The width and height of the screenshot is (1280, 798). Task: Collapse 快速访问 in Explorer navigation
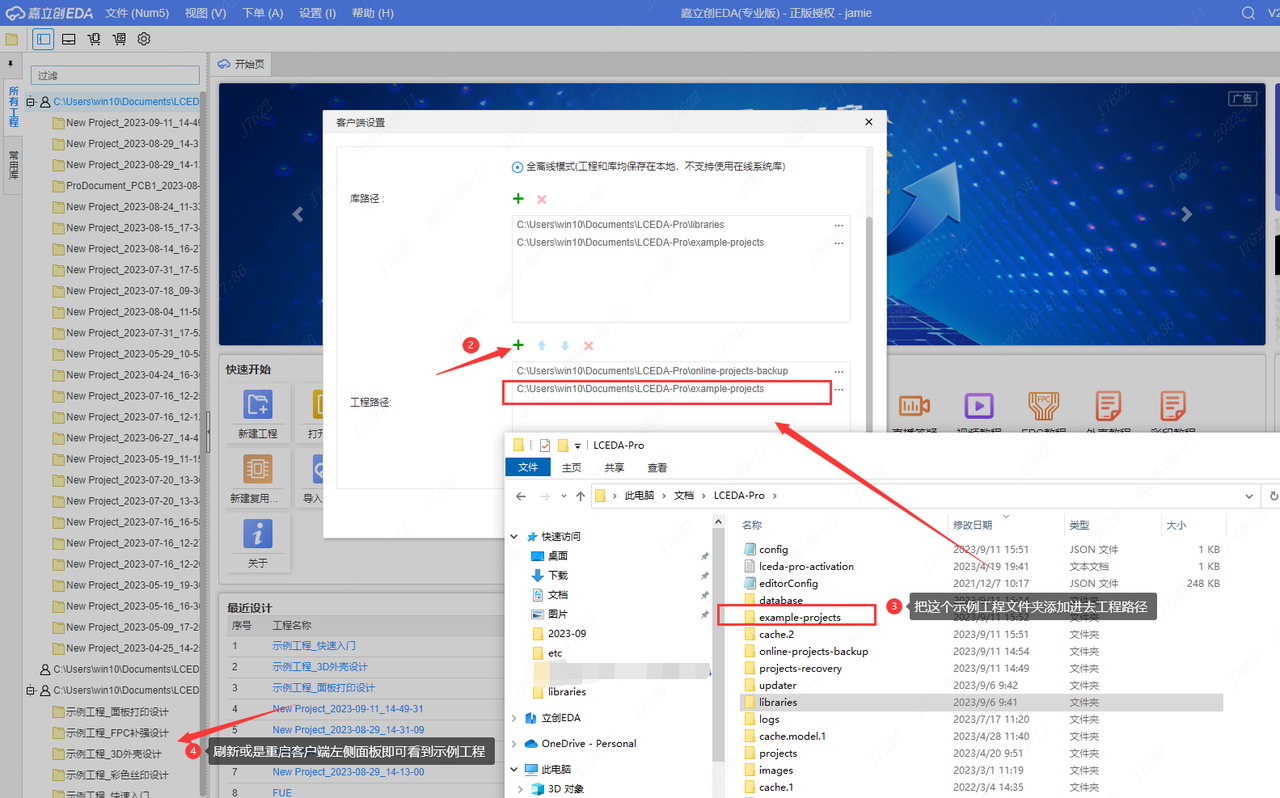click(x=516, y=537)
